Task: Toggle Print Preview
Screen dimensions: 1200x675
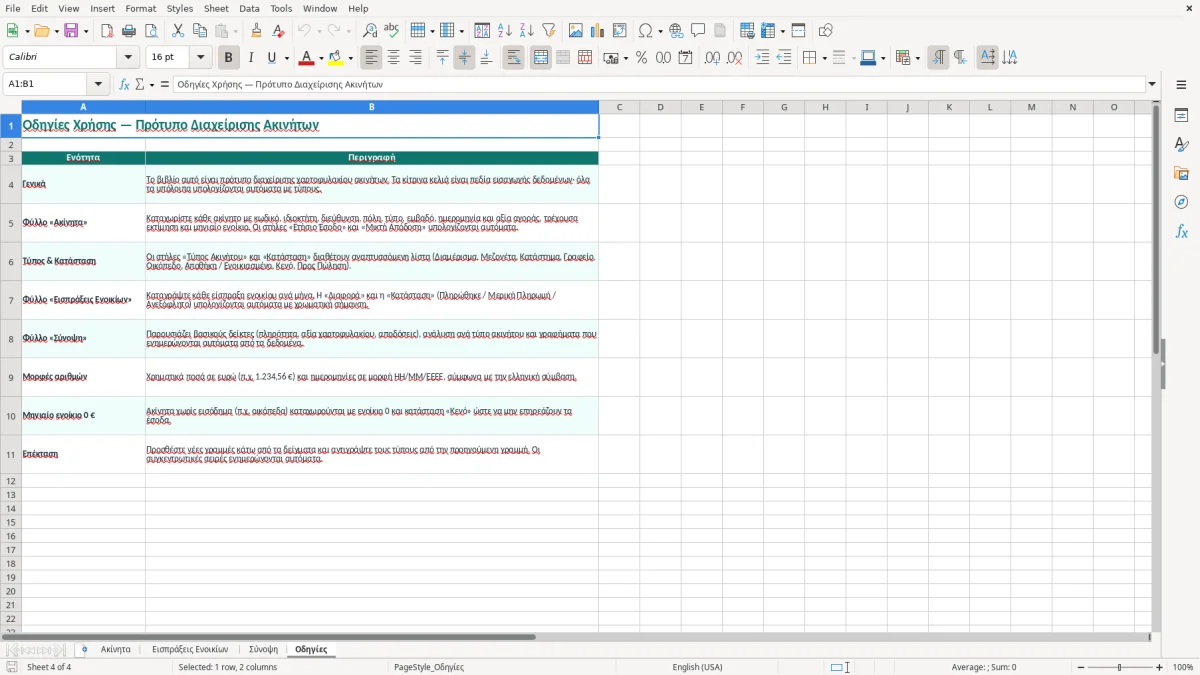Action: (x=150, y=31)
